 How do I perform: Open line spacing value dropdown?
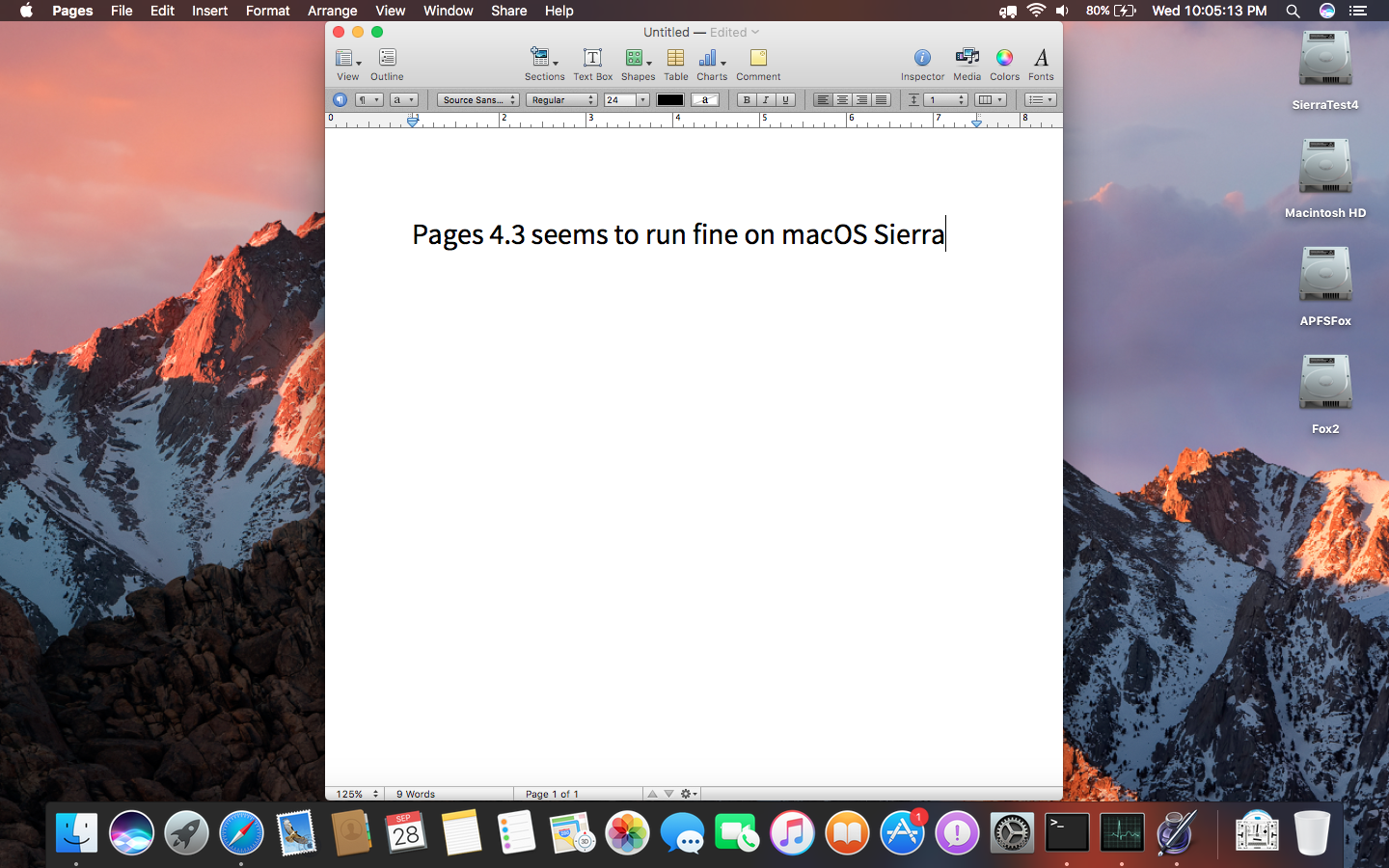click(x=945, y=99)
